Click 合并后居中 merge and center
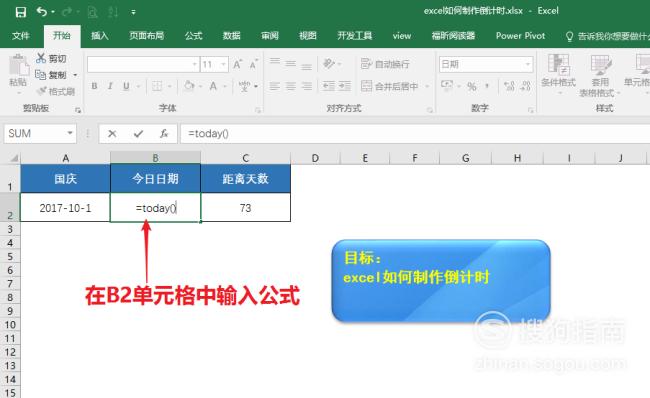650x398 pixels. 390,86
